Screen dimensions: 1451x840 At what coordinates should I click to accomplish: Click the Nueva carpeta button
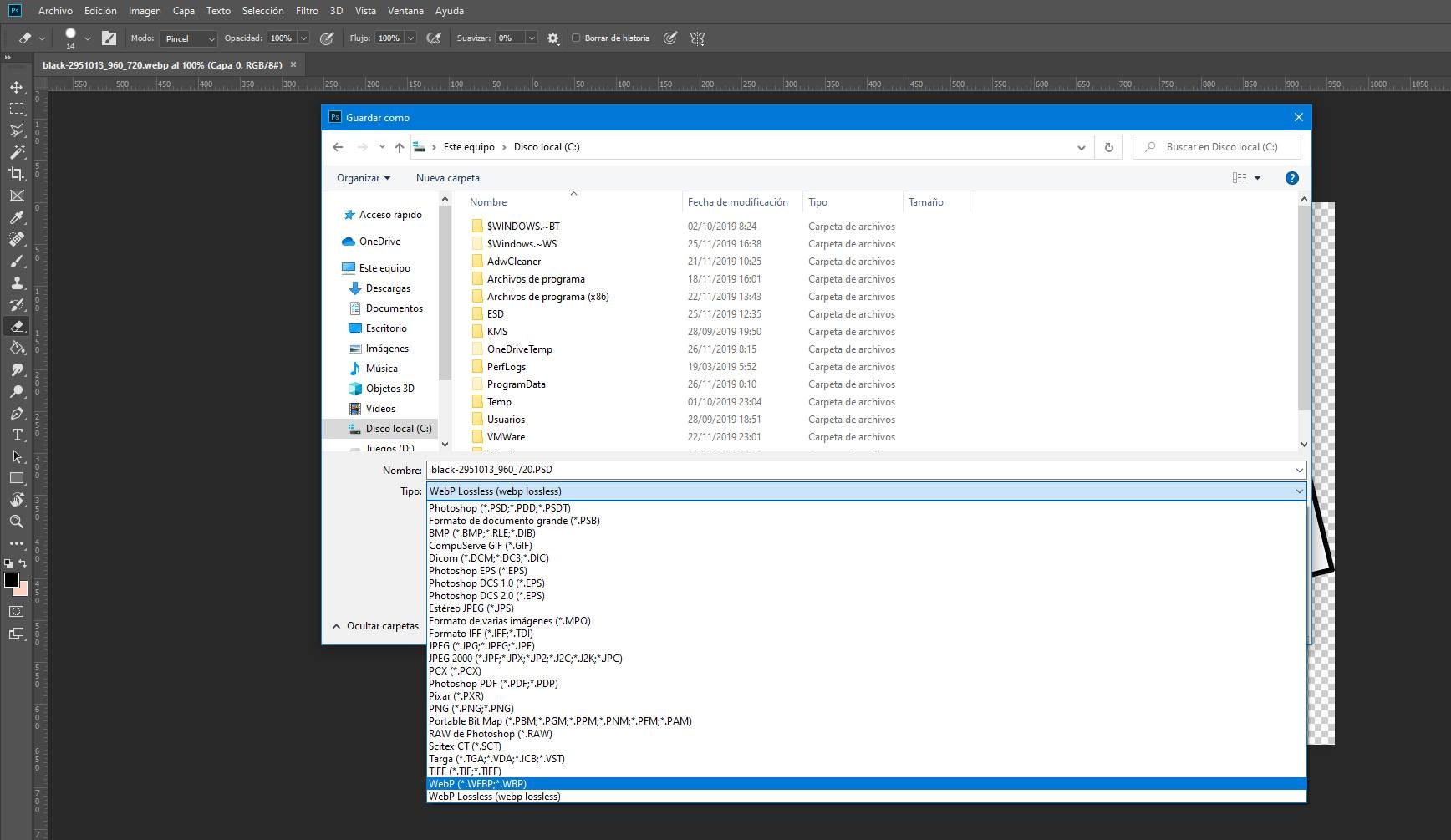coord(447,178)
